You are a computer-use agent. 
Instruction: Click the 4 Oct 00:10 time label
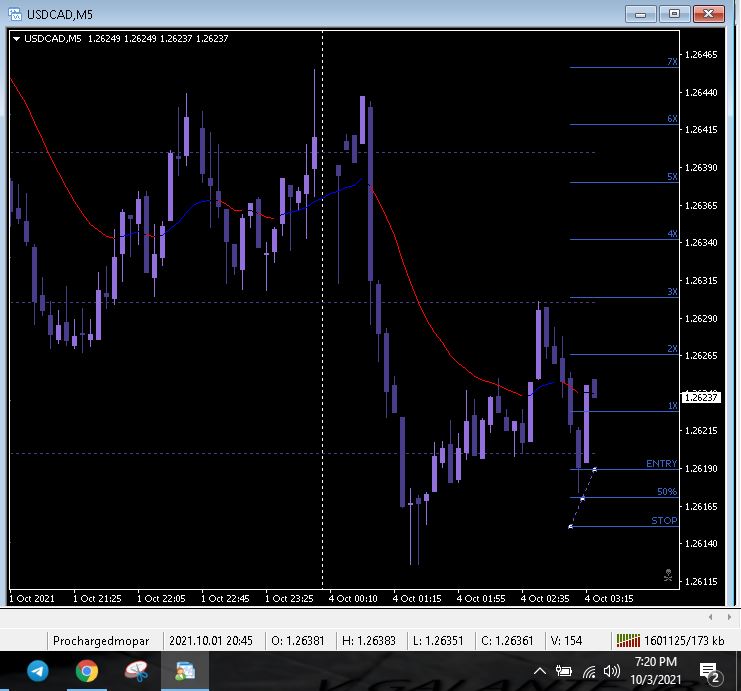point(353,598)
